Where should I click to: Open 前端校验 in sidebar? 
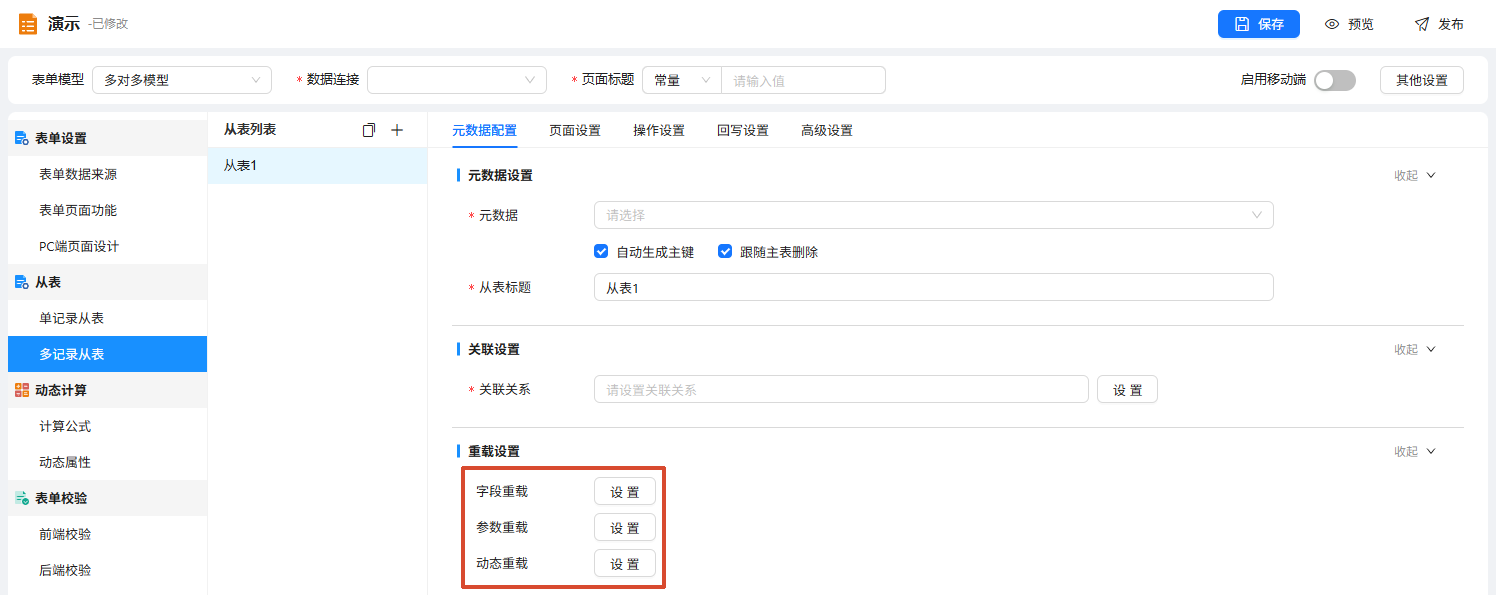pos(107,534)
